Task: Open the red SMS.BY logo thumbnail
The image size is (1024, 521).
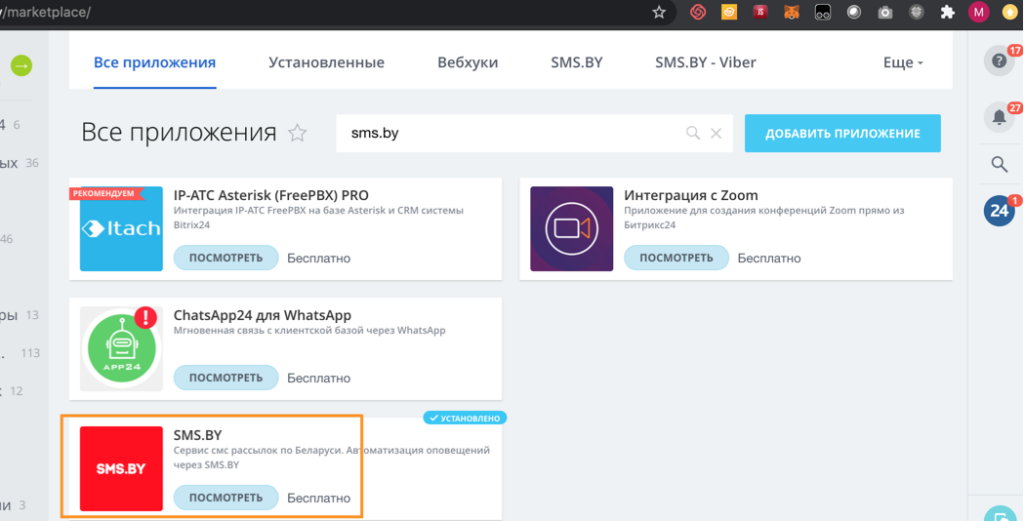Action: (121, 469)
